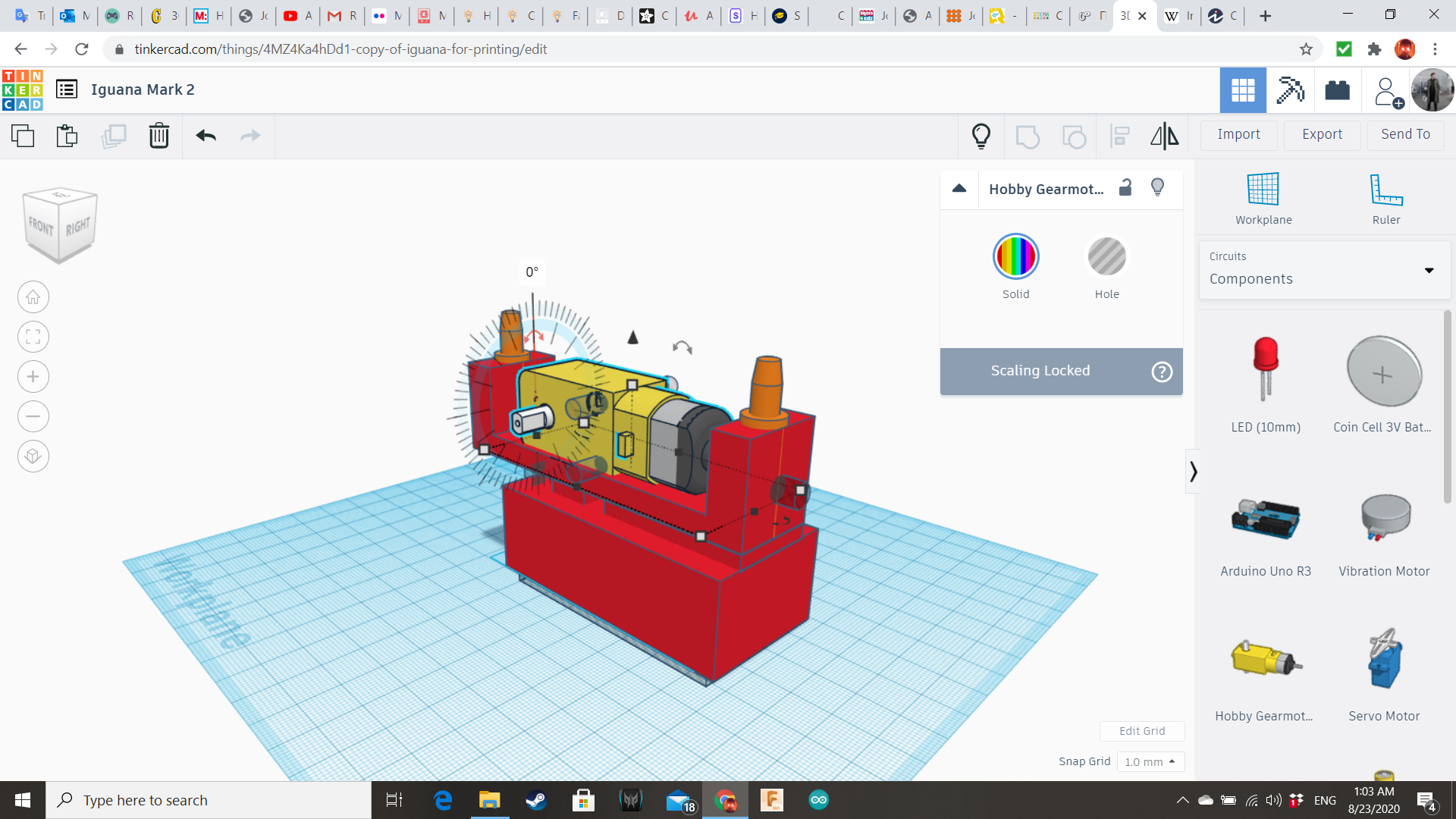Collapse the shapes side panel using the chevron
Viewport: 1456px width, 819px height.
click(x=1193, y=472)
